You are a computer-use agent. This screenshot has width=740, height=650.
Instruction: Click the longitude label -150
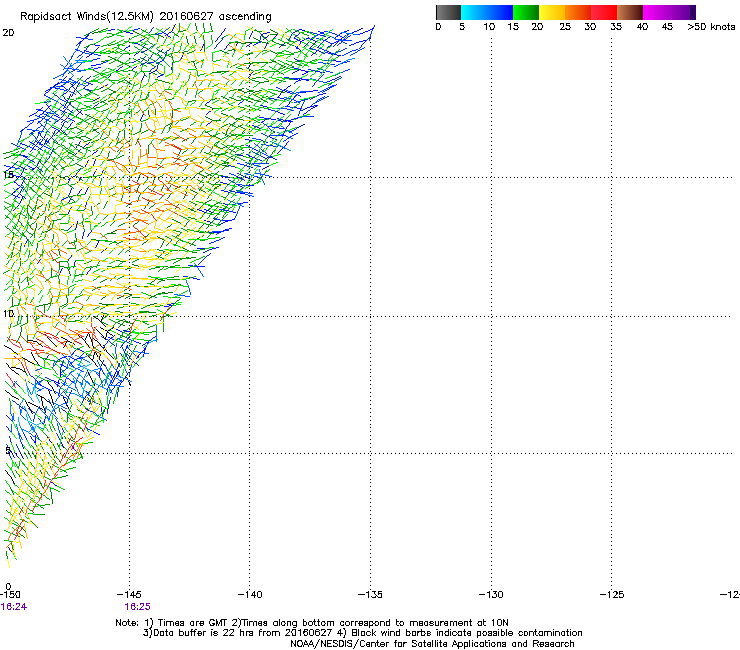pyautogui.click(x=10, y=594)
